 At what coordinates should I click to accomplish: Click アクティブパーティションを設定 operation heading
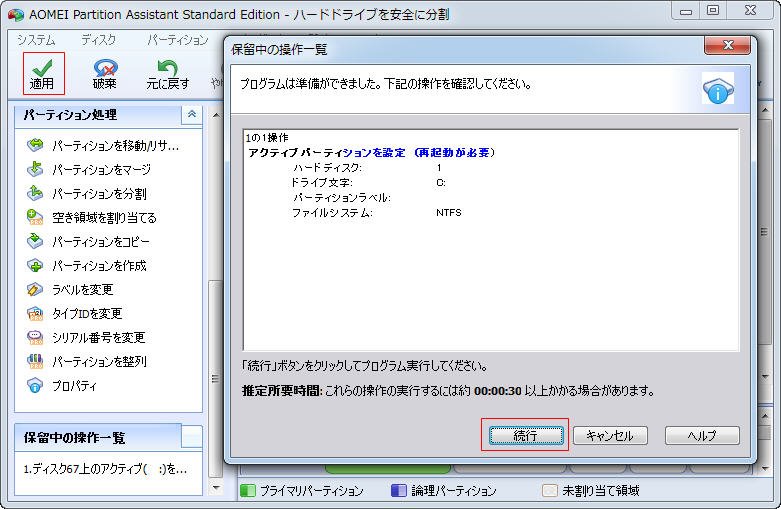372,152
